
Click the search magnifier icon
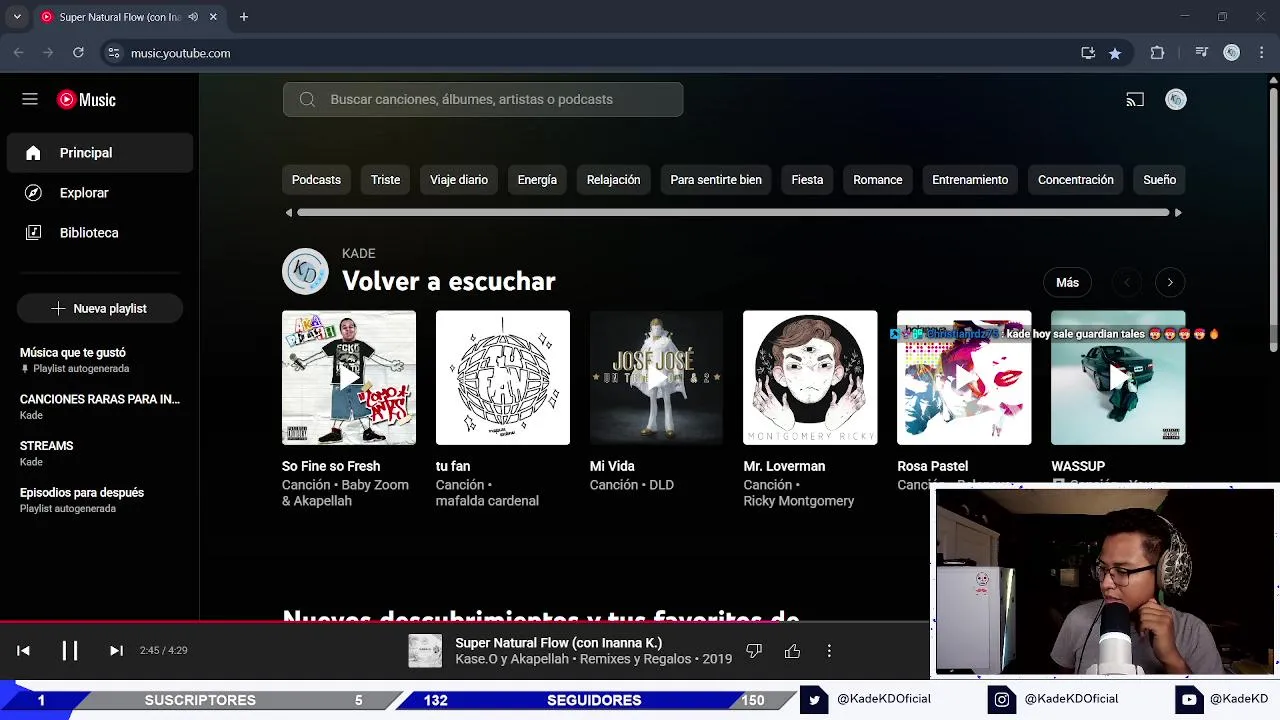pyautogui.click(x=307, y=99)
